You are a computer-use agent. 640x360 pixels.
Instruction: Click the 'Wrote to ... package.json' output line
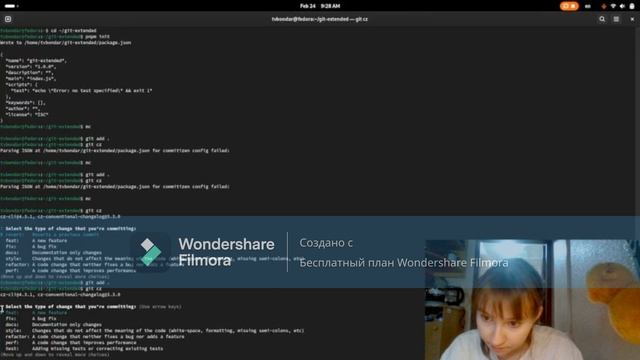(x=65, y=42)
